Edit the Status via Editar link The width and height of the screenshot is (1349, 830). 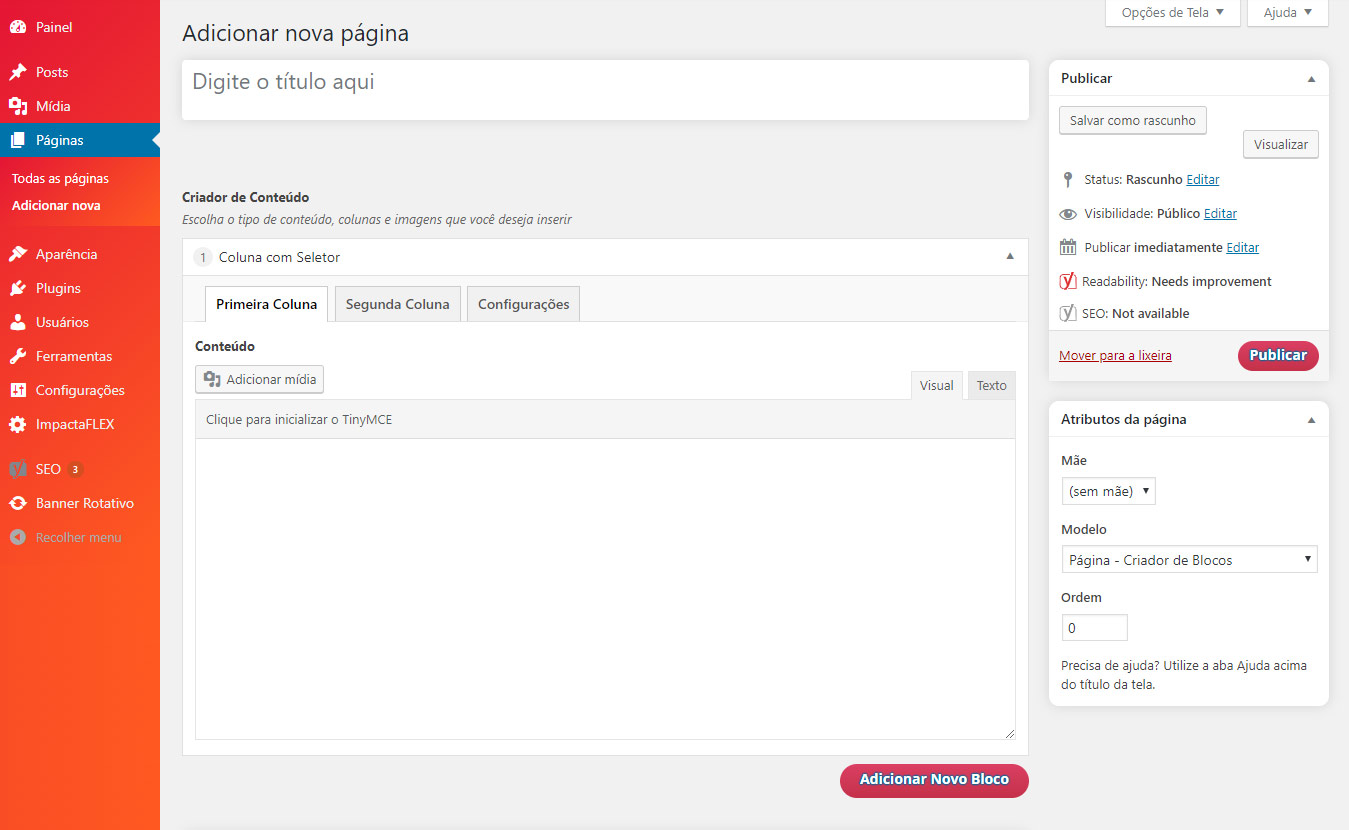(x=1203, y=180)
